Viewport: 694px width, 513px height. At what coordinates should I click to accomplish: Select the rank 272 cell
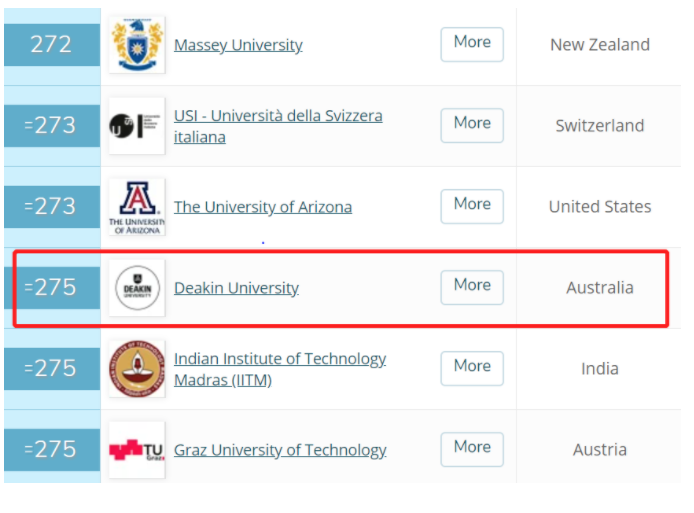(x=52, y=45)
